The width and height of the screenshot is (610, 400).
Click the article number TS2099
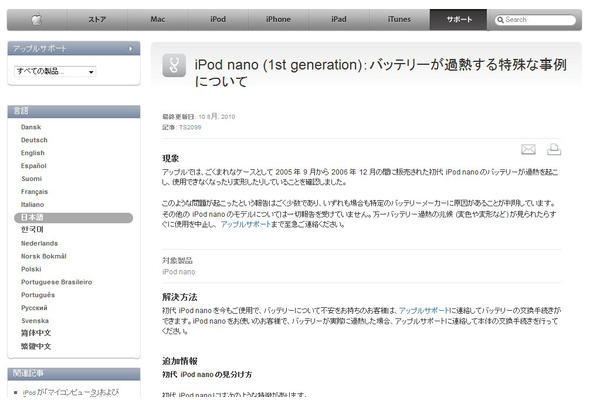click(190, 127)
